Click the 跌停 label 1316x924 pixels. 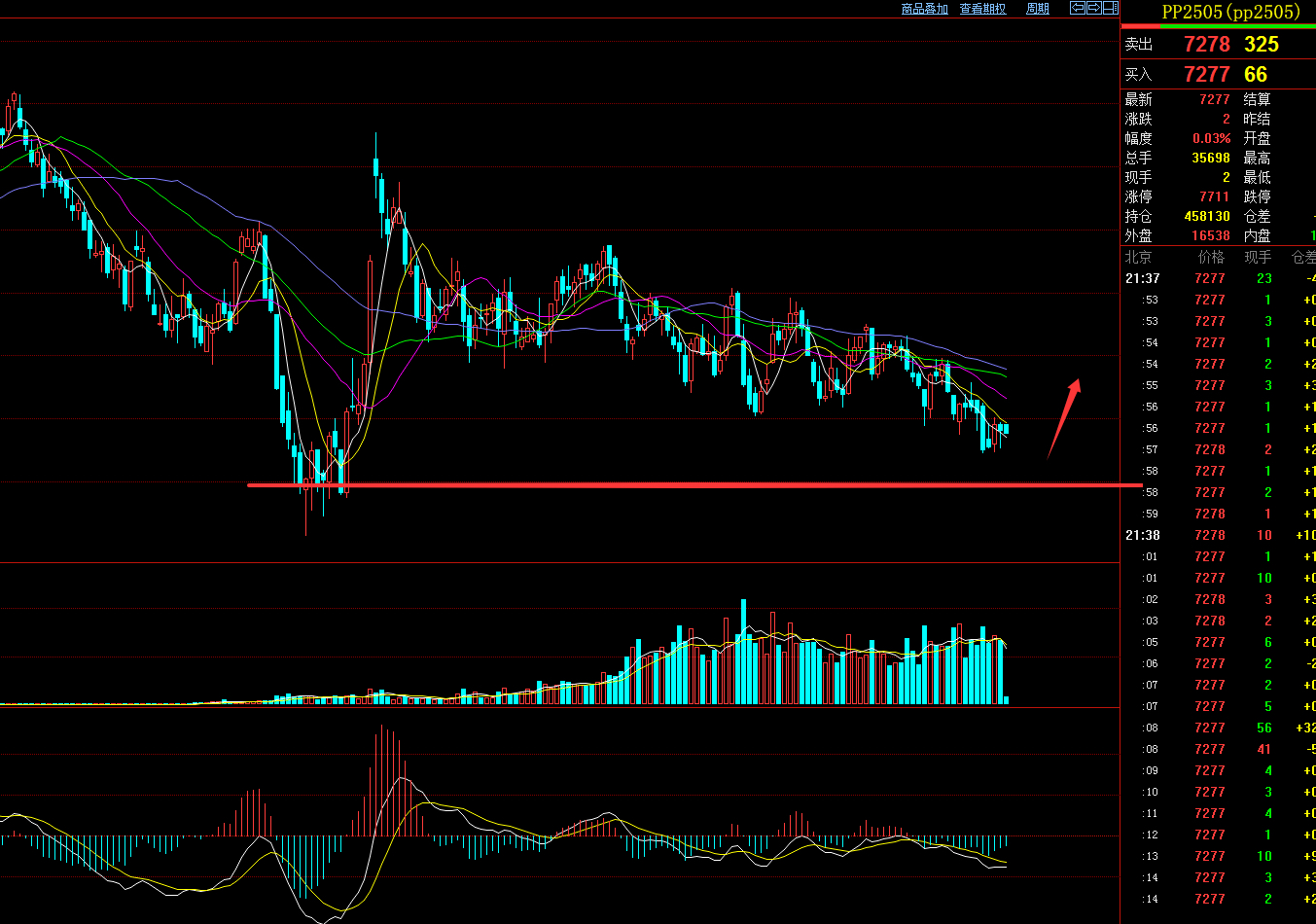1258,196
